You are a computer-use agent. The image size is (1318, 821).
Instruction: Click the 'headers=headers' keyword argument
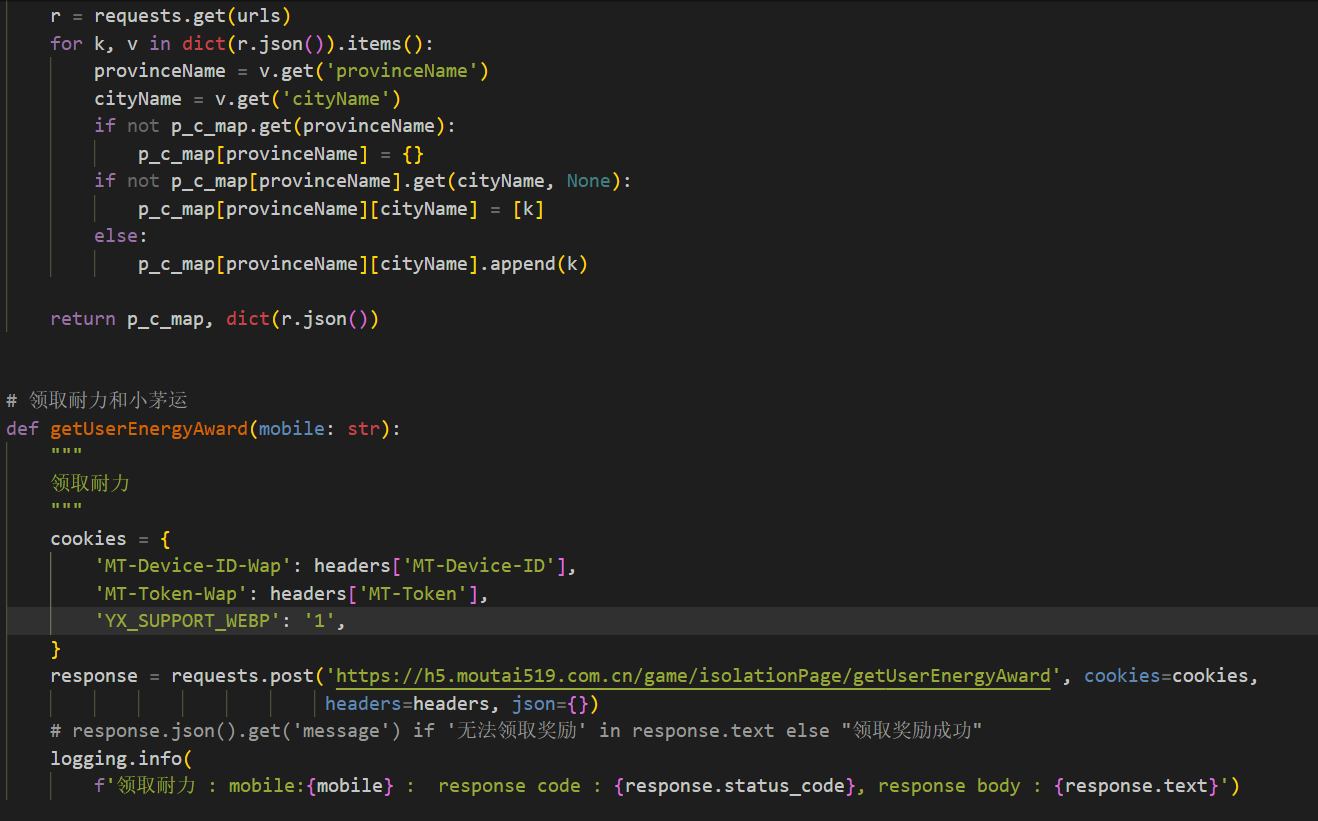(407, 704)
